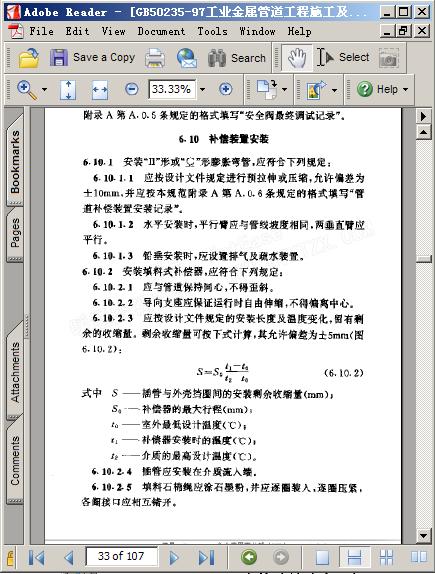Viewport: 435px width, 574px height.
Task: Go to the next page
Action: pos(174,558)
